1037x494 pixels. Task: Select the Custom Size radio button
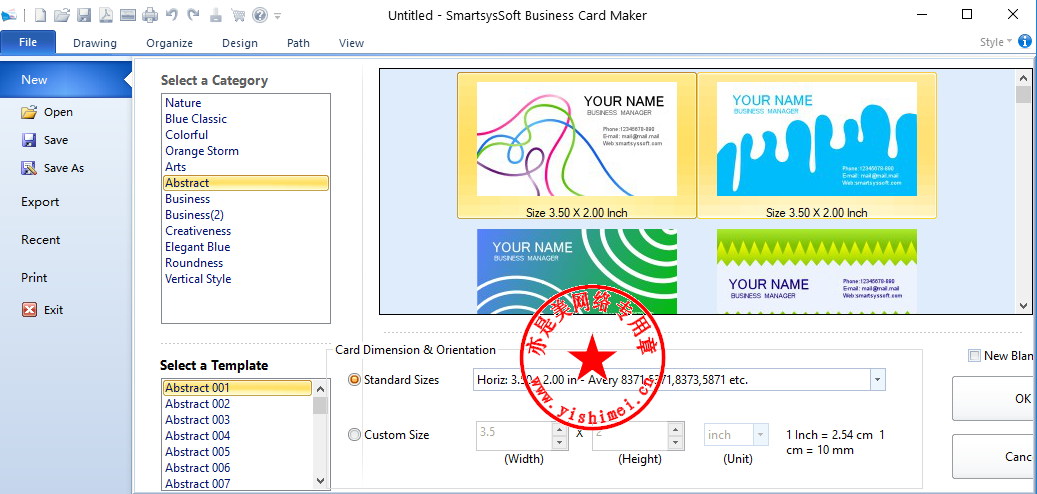(354, 434)
